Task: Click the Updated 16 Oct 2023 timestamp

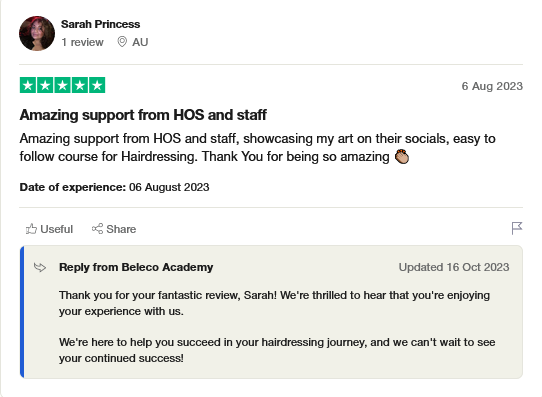Action: [x=454, y=267]
